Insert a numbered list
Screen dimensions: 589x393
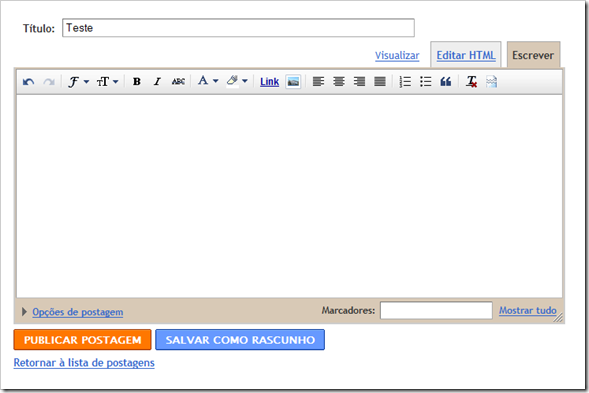[x=405, y=82]
